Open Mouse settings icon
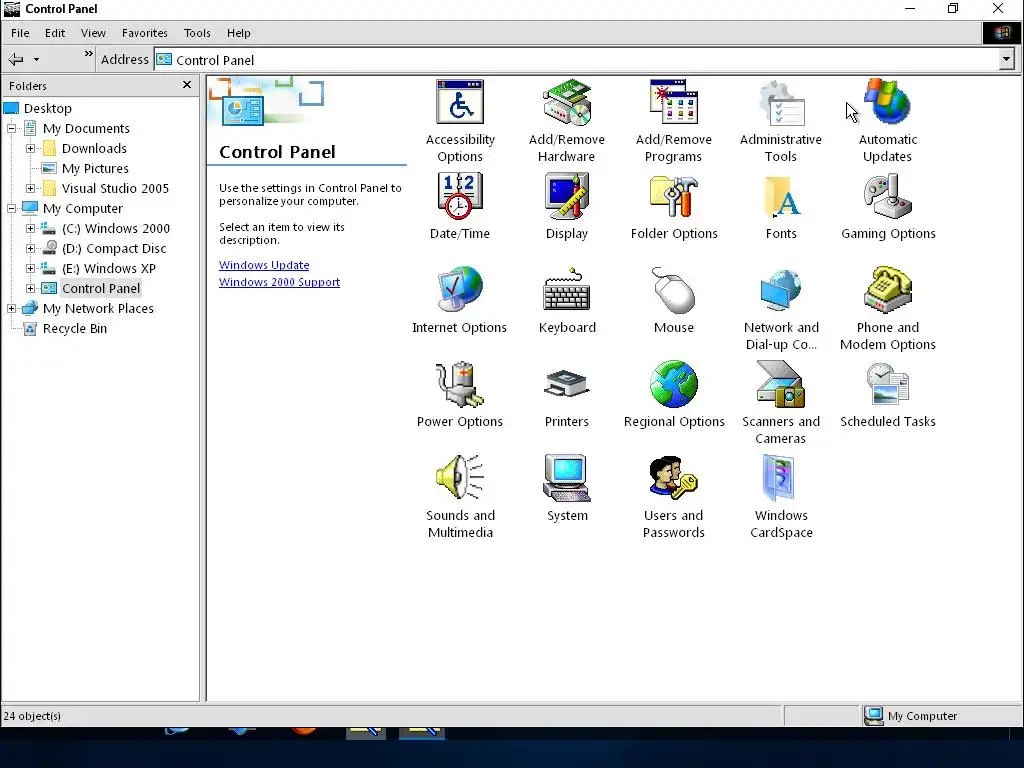 pos(674,290)
